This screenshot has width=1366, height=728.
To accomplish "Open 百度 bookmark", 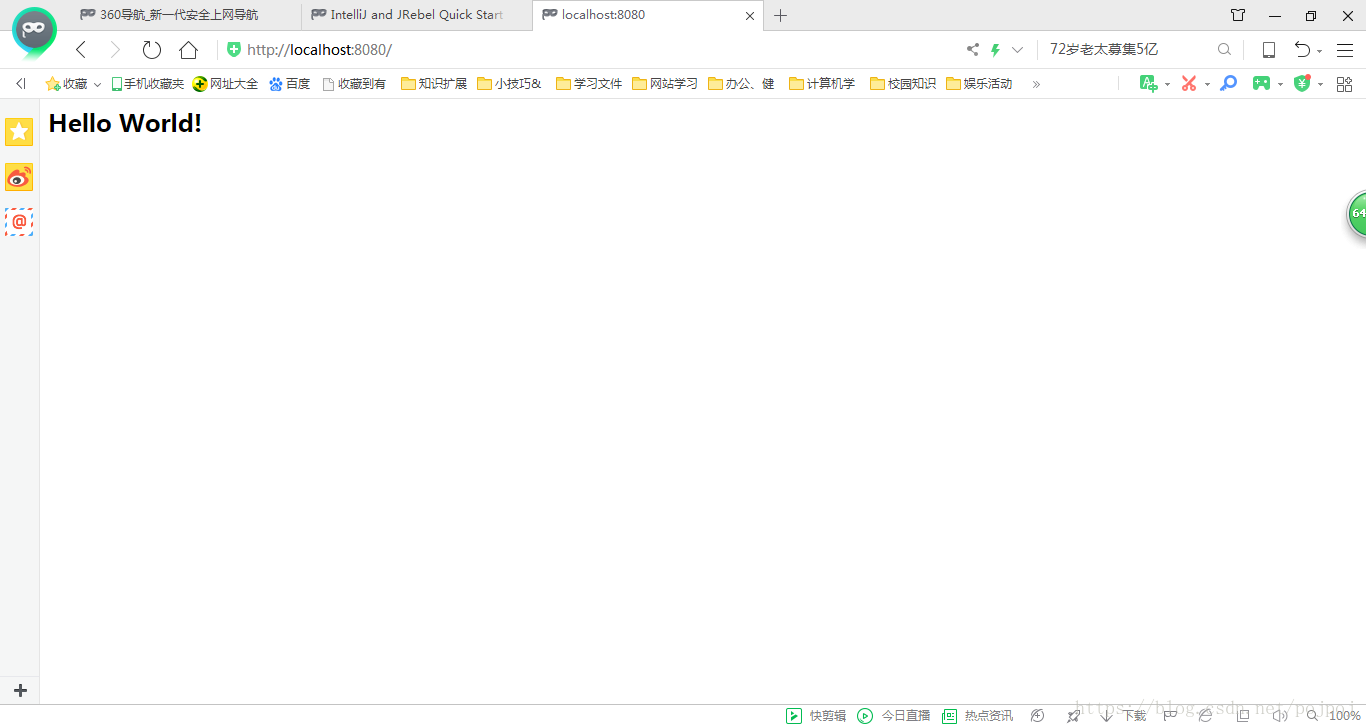I will [x=289, y=84].
